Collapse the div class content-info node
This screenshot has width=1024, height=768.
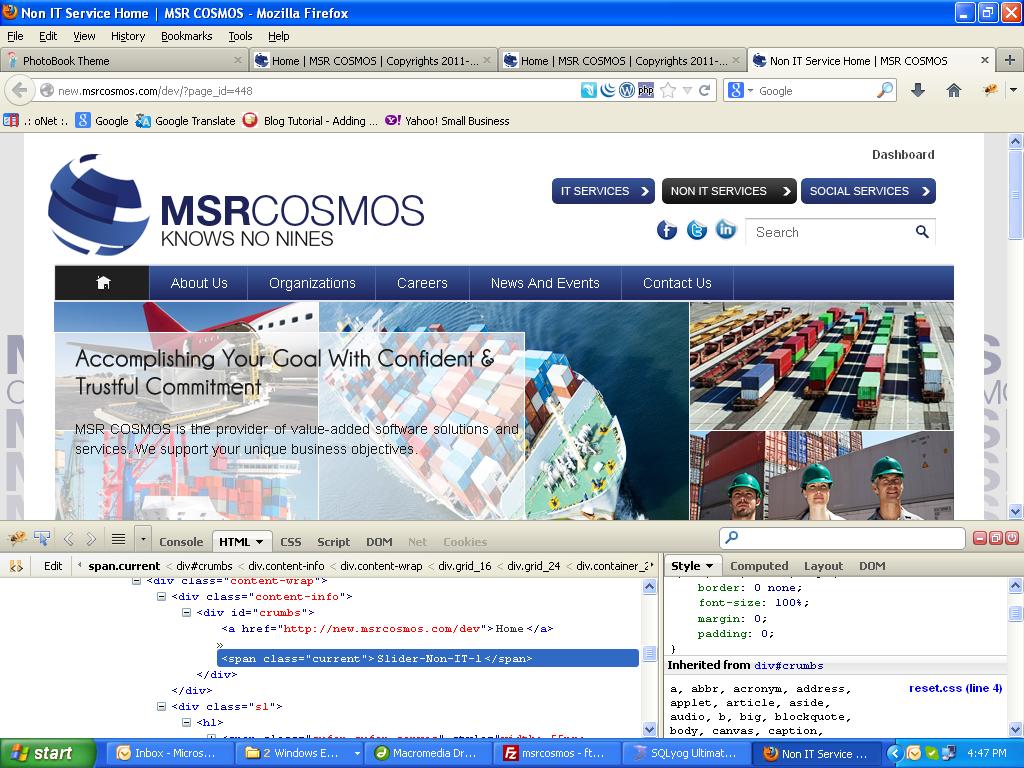(161, 596)
